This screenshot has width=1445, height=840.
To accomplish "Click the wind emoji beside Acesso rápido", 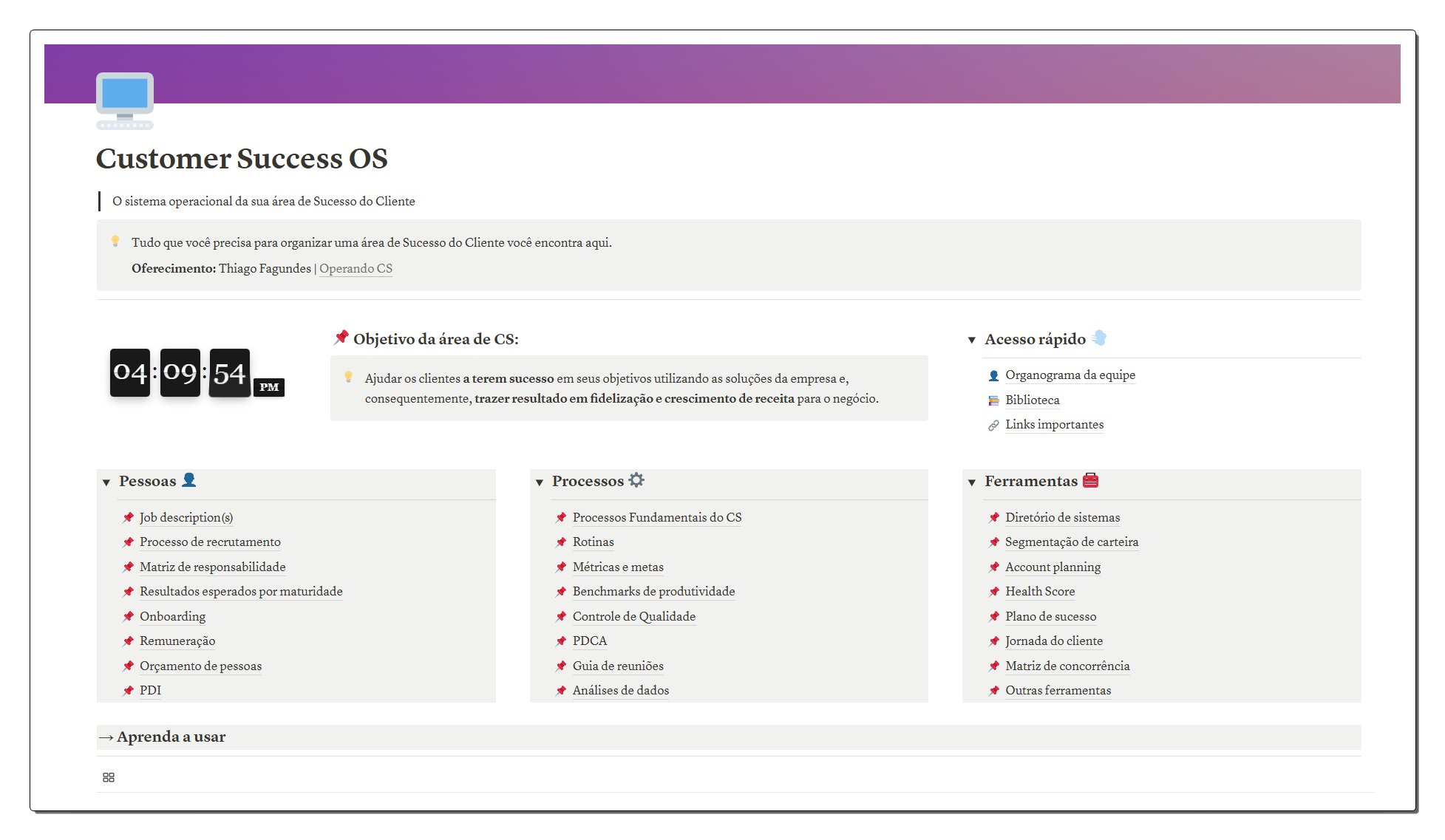I will [x=1099, y=338].
